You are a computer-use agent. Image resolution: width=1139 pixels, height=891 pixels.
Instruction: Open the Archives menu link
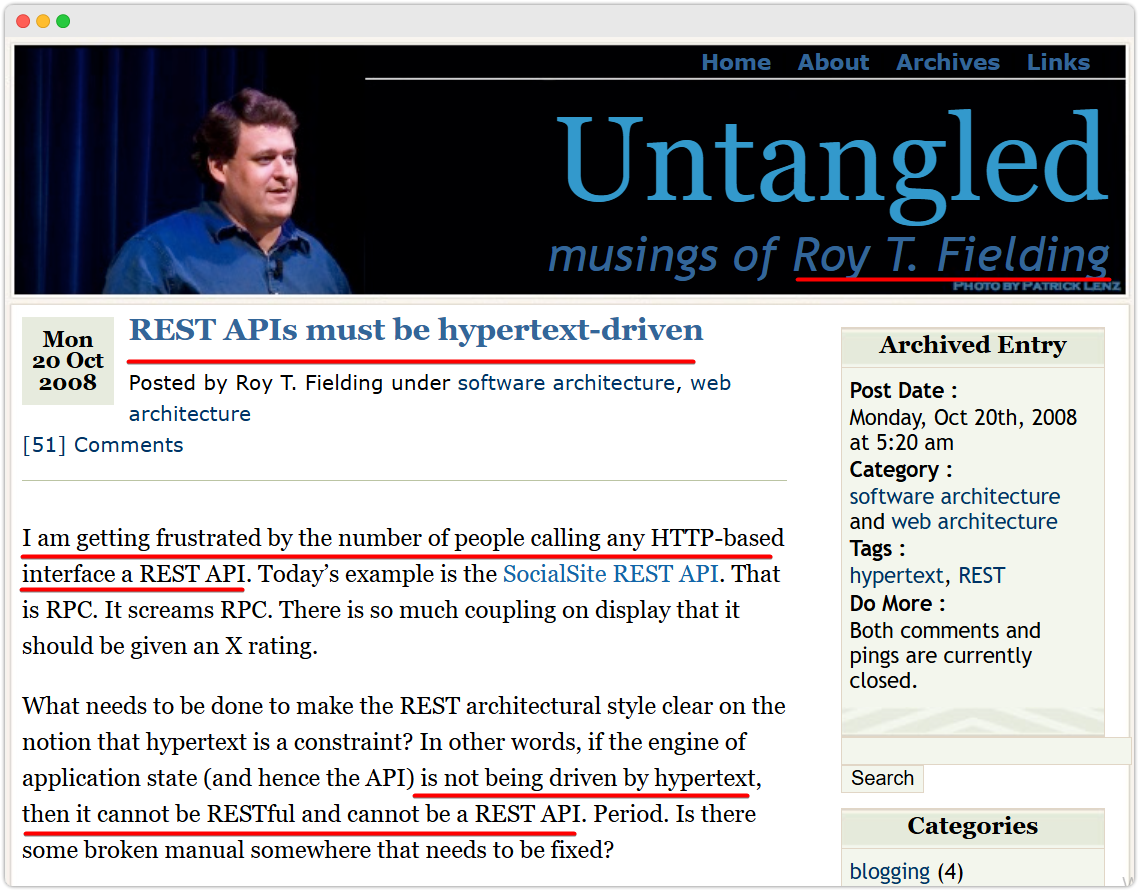(x=948, y=62)
